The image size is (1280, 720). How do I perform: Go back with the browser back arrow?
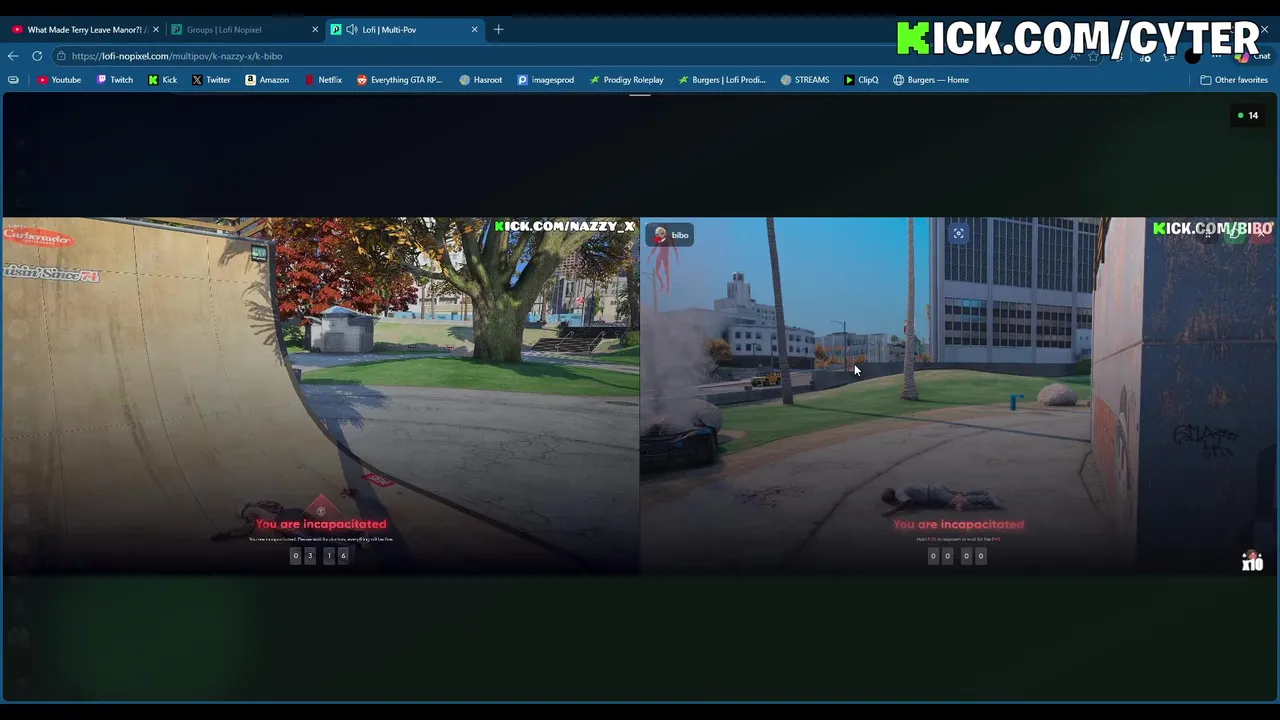click(x=13, y=56)
